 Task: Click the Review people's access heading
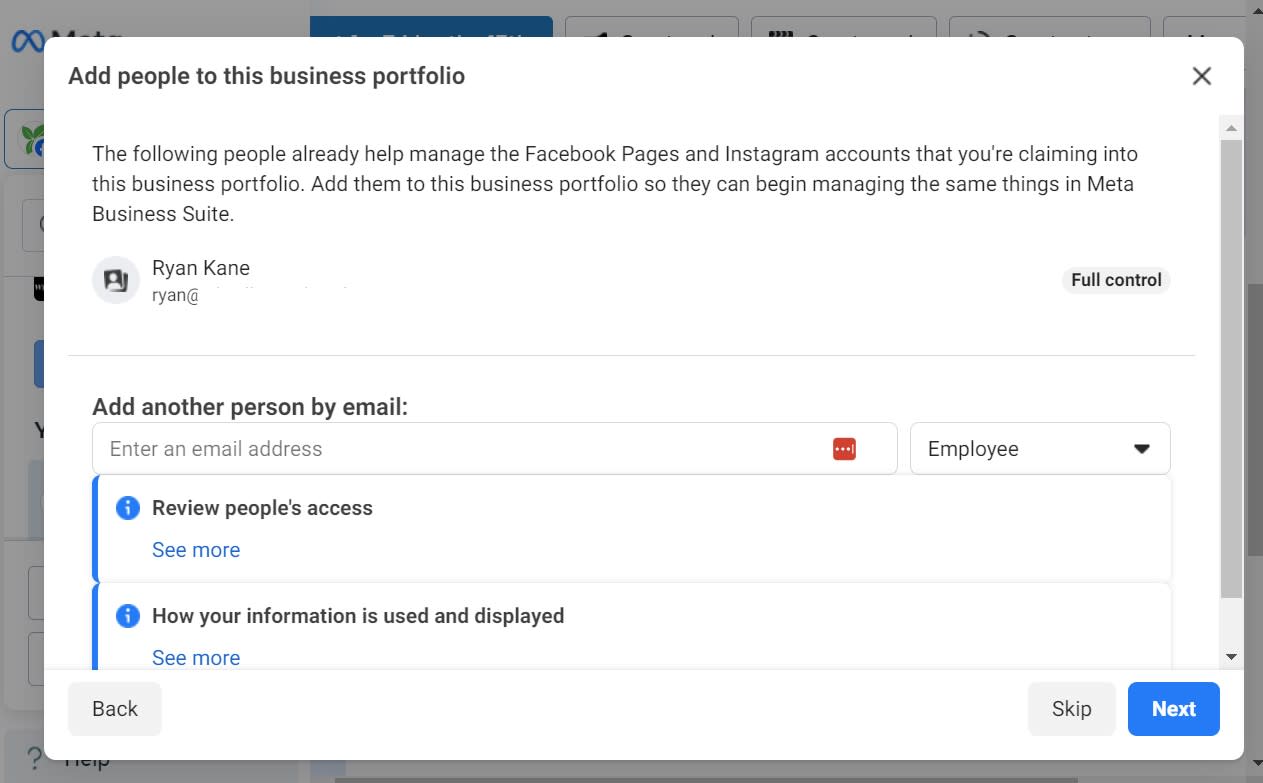(x=262, y=508)
